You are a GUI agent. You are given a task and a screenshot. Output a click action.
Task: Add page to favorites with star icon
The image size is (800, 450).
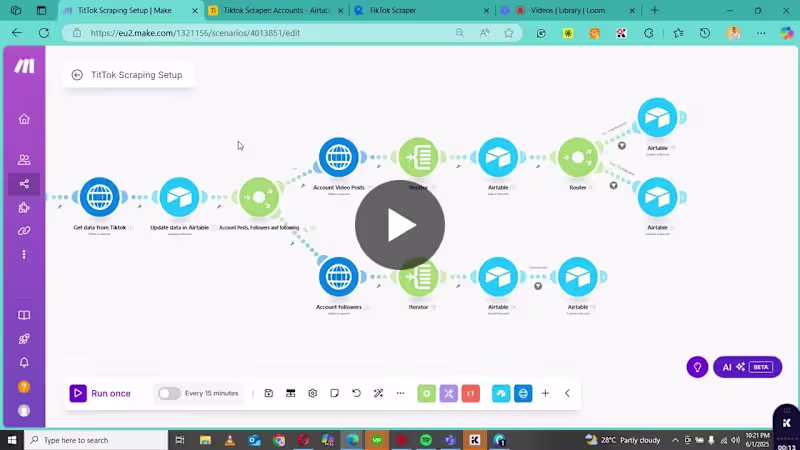click(x=509, y=33)
